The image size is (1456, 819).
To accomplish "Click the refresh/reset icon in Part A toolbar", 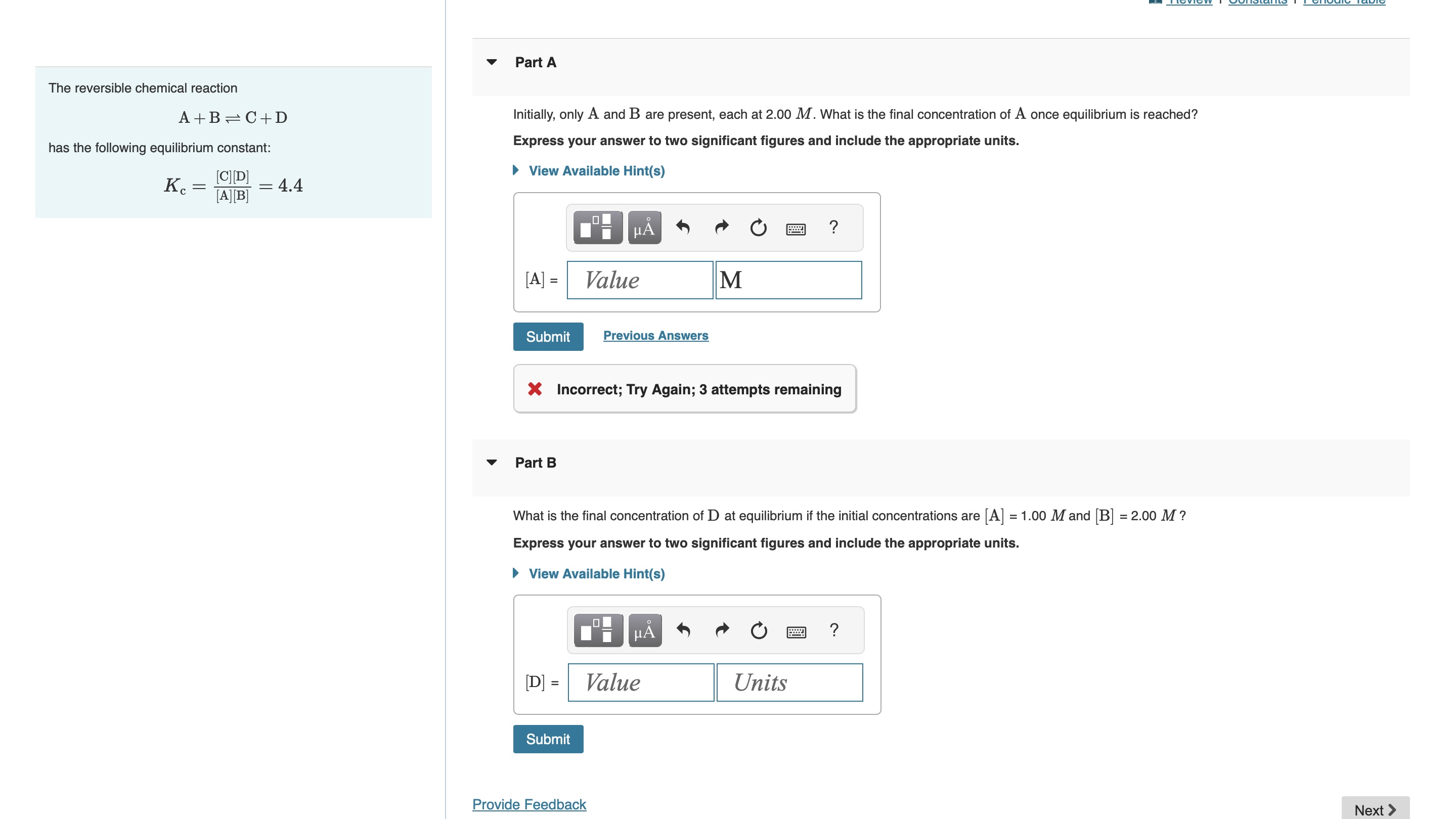I will click(757, 226).
